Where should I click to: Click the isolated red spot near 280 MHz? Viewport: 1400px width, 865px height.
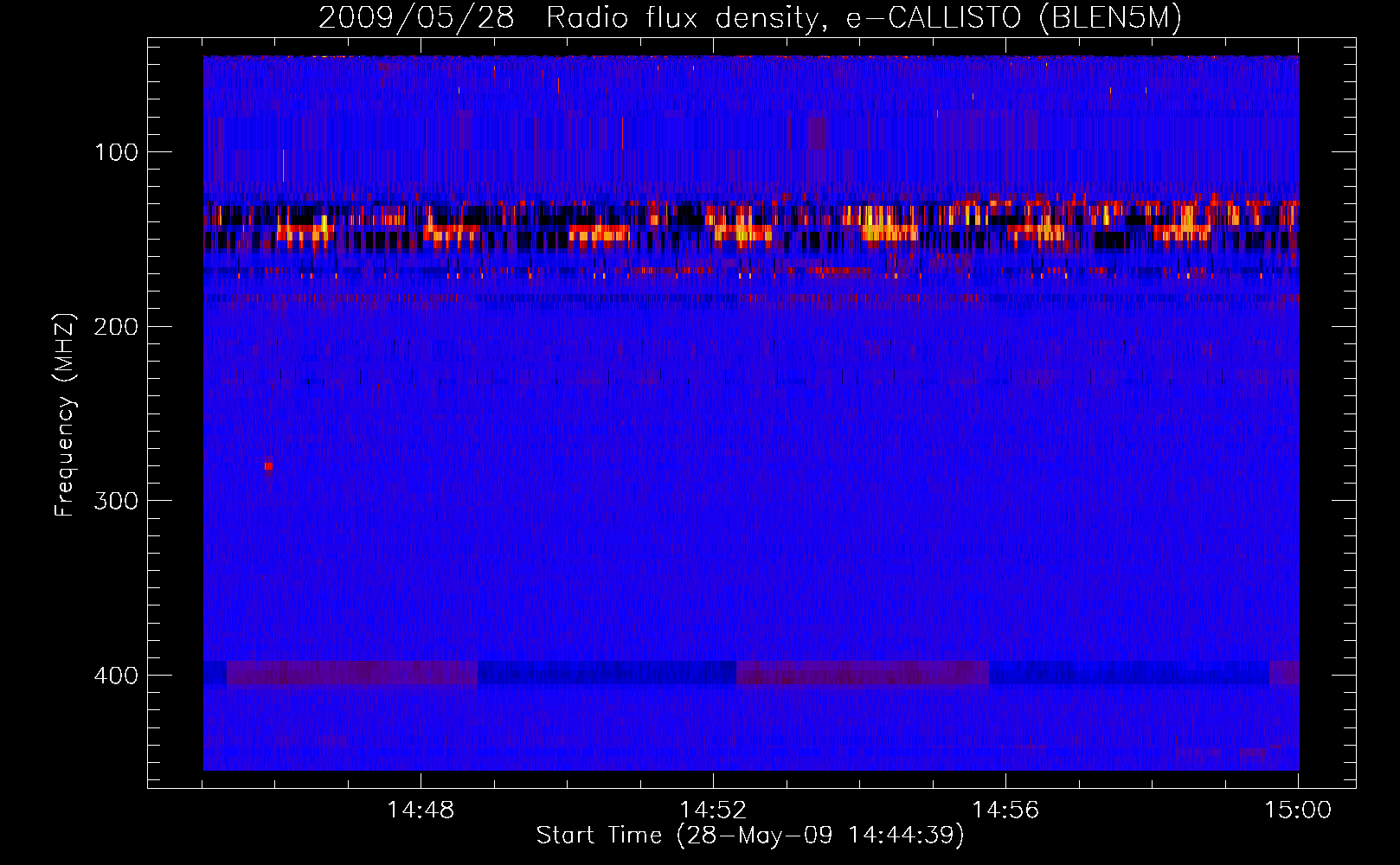coord(268,466)
